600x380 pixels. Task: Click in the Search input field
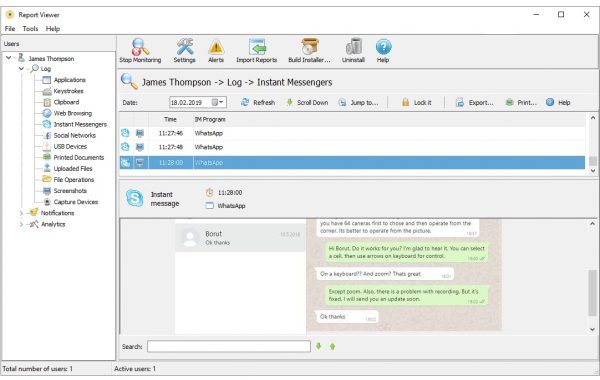(228, 347)
